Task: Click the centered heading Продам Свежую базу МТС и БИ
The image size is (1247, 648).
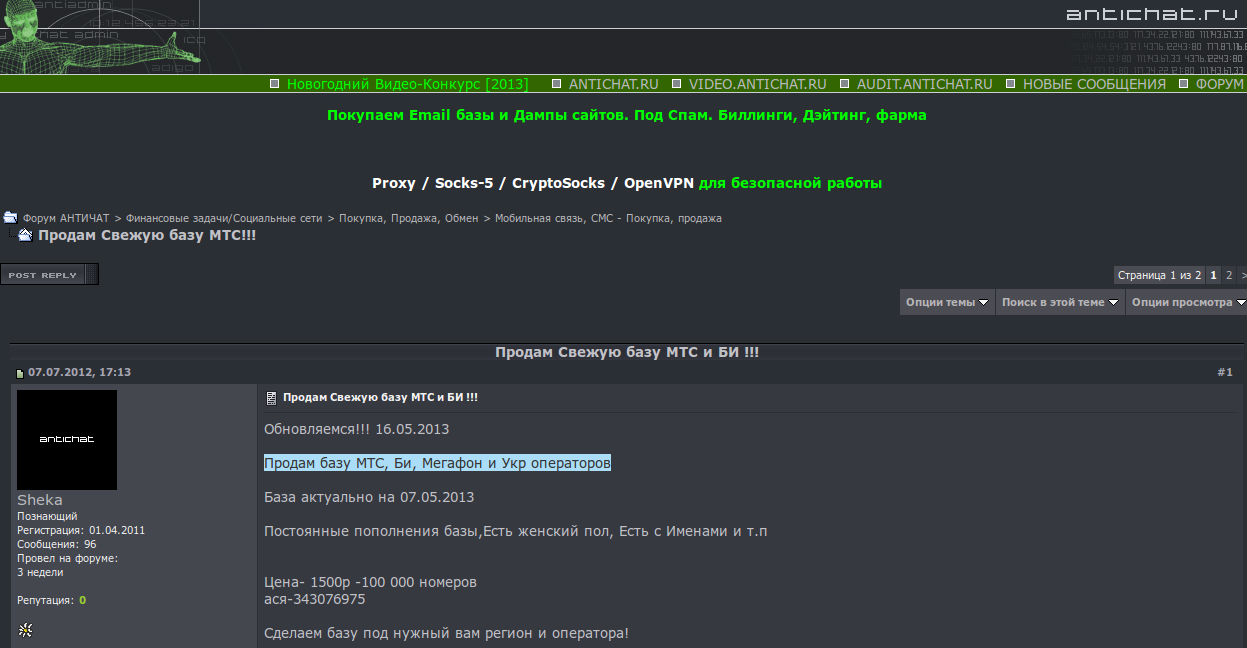Action: [627, 353]
